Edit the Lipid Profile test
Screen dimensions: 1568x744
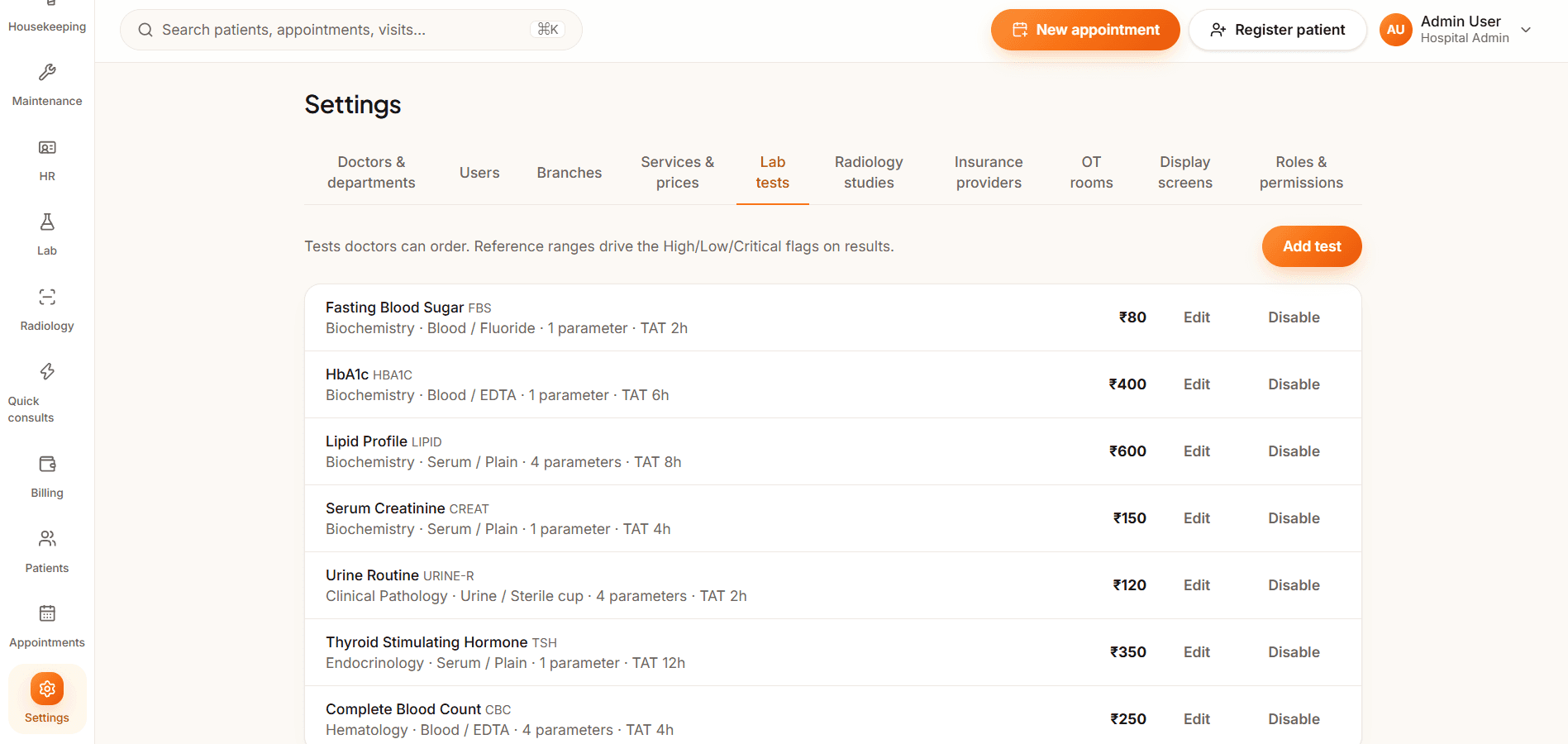click(x=1196, y=451)
